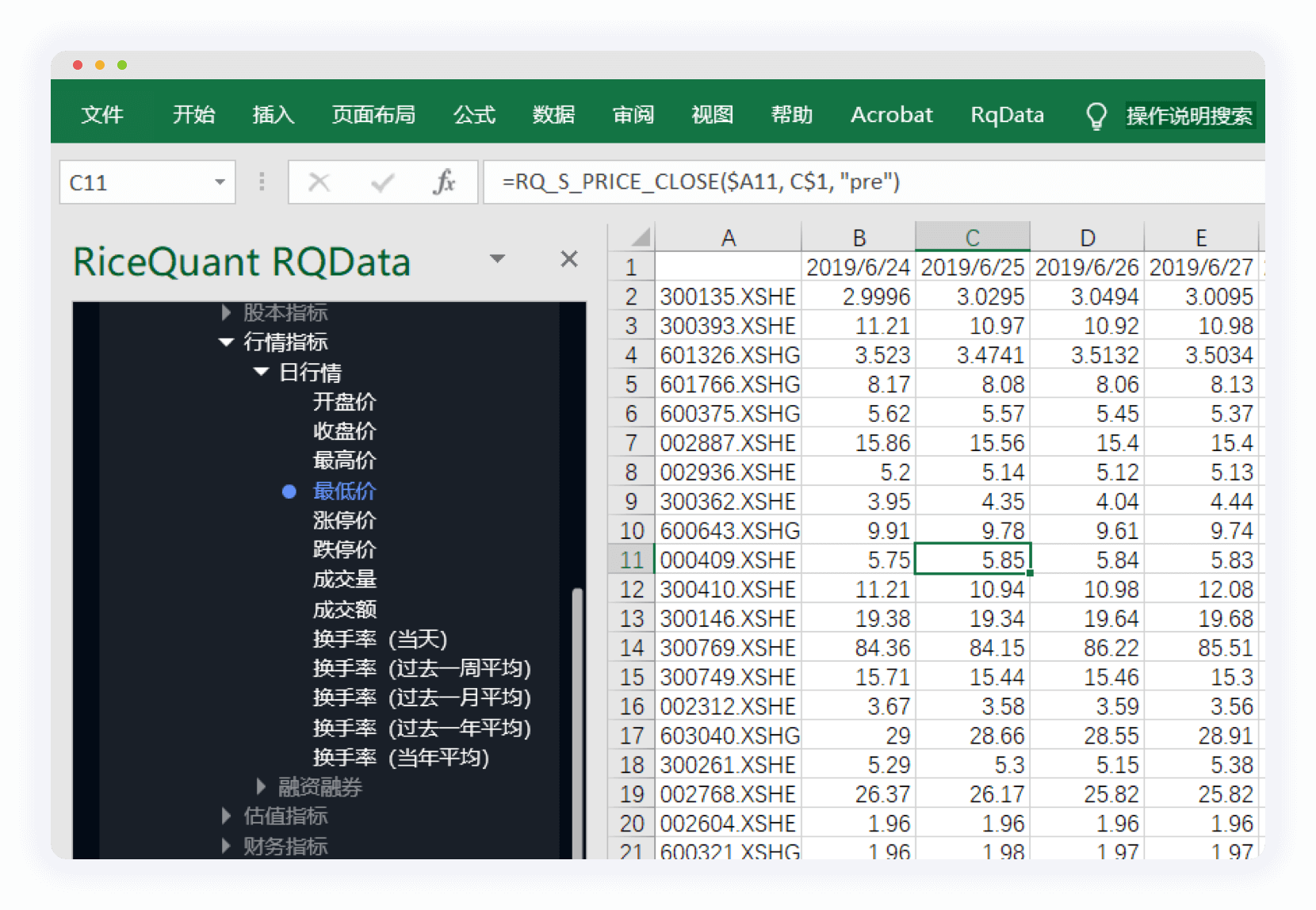
Task: Click the formula bar resize dots handle
Action: click(x=262, y=182)
